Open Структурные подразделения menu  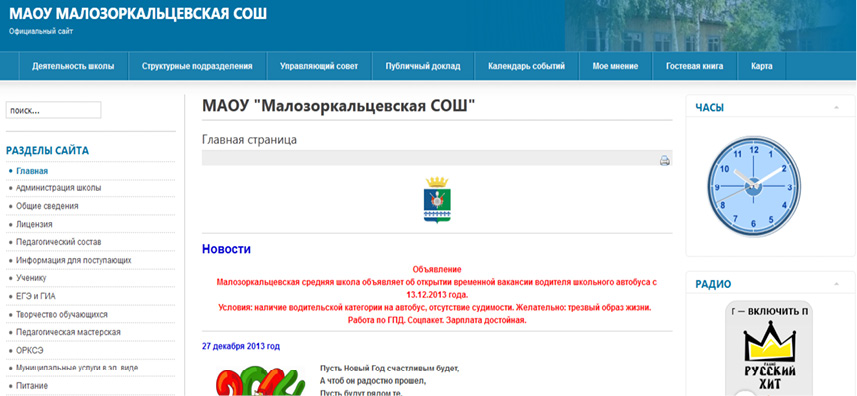197,66
